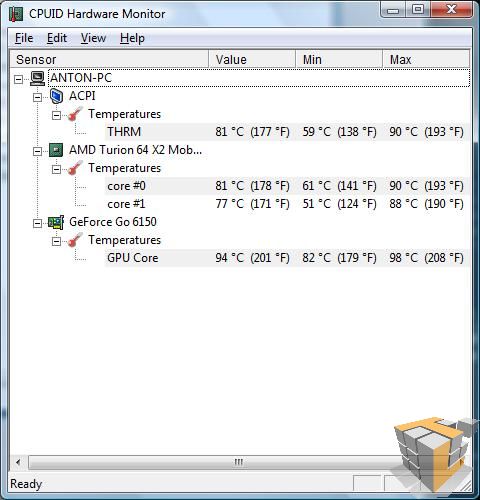Click the Max column header
This screenshot has height=500, width=480.
click(x=426, y=59)
